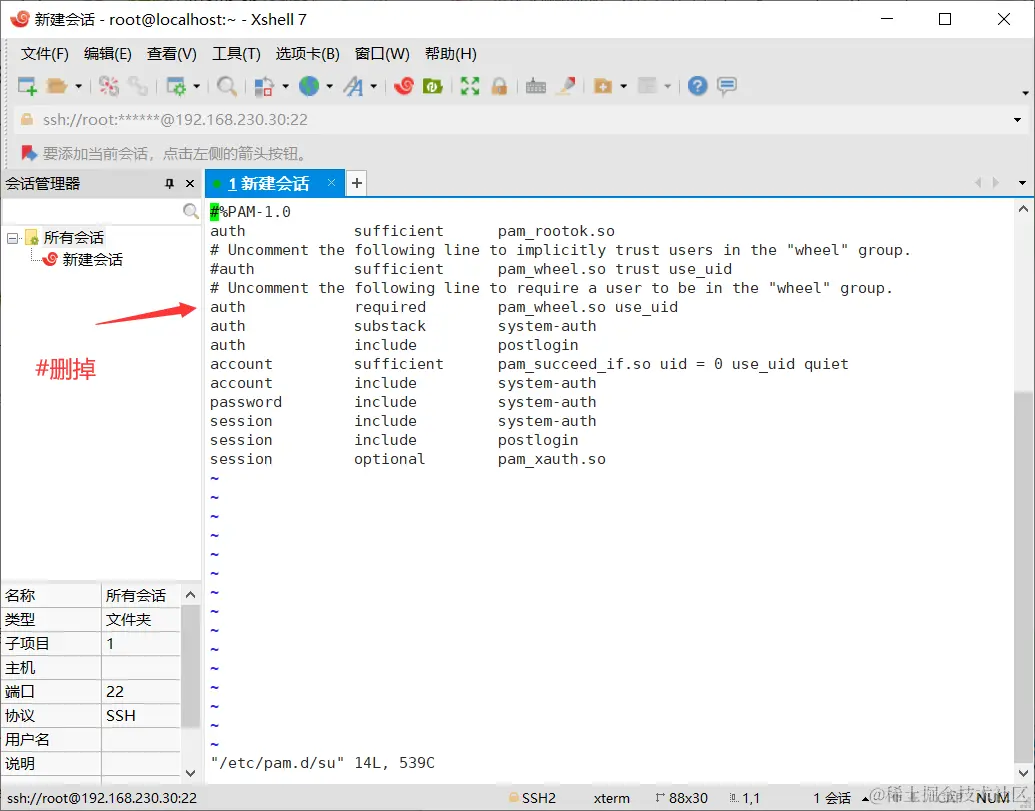Click the feedback chat bubble icon
The height and width of the screenshot is (811, 1035).
727,86
